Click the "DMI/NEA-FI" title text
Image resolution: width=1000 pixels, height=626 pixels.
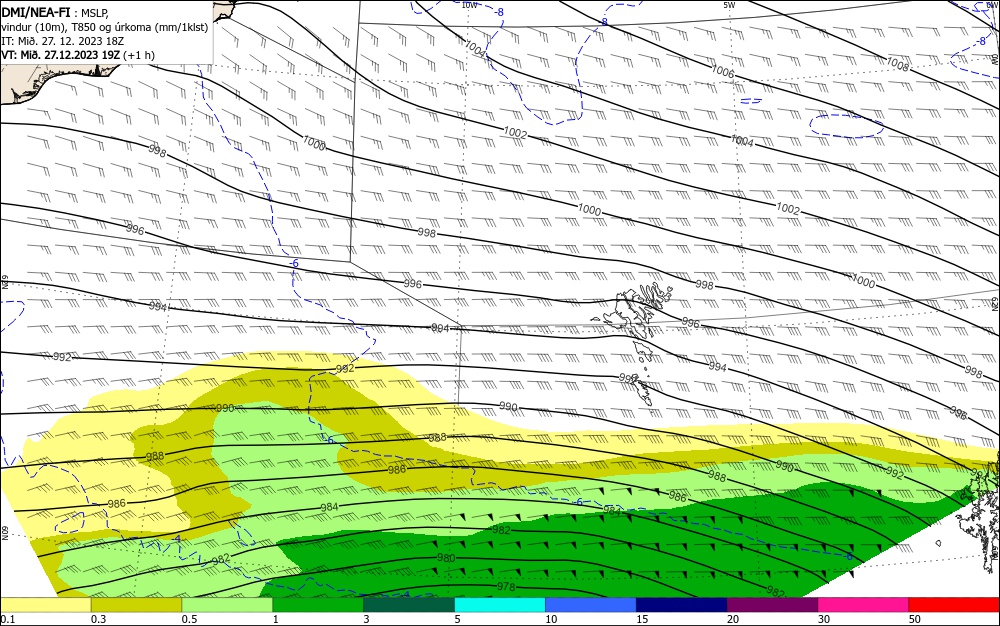(36, 13)
